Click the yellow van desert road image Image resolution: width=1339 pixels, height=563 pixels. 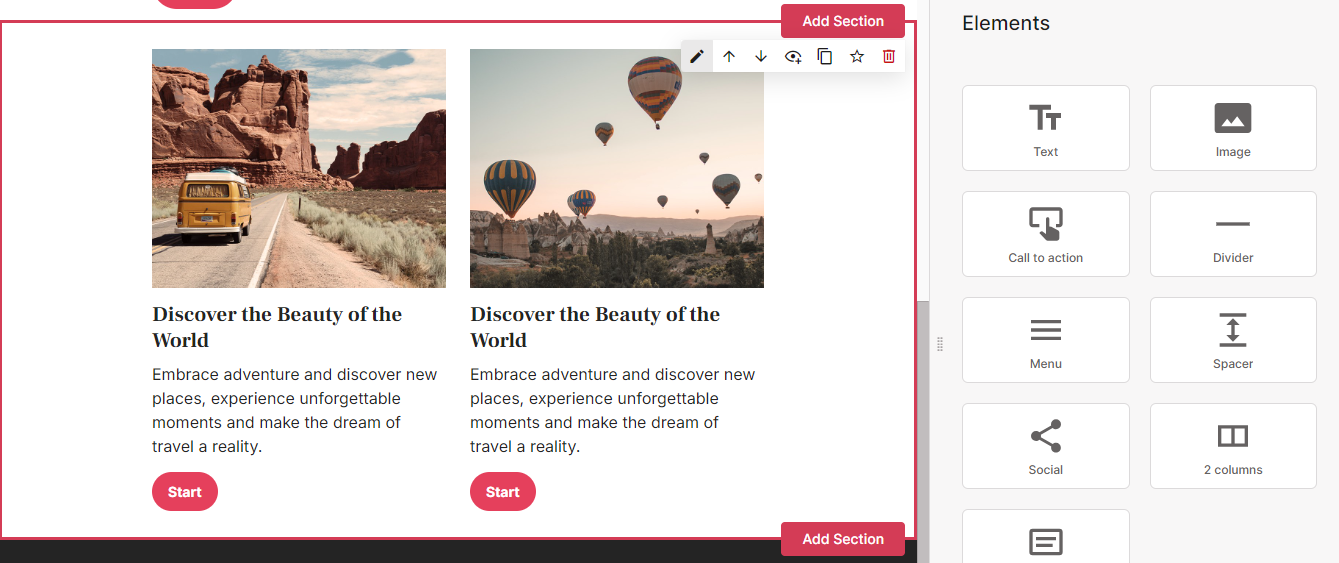click(299, 168)
